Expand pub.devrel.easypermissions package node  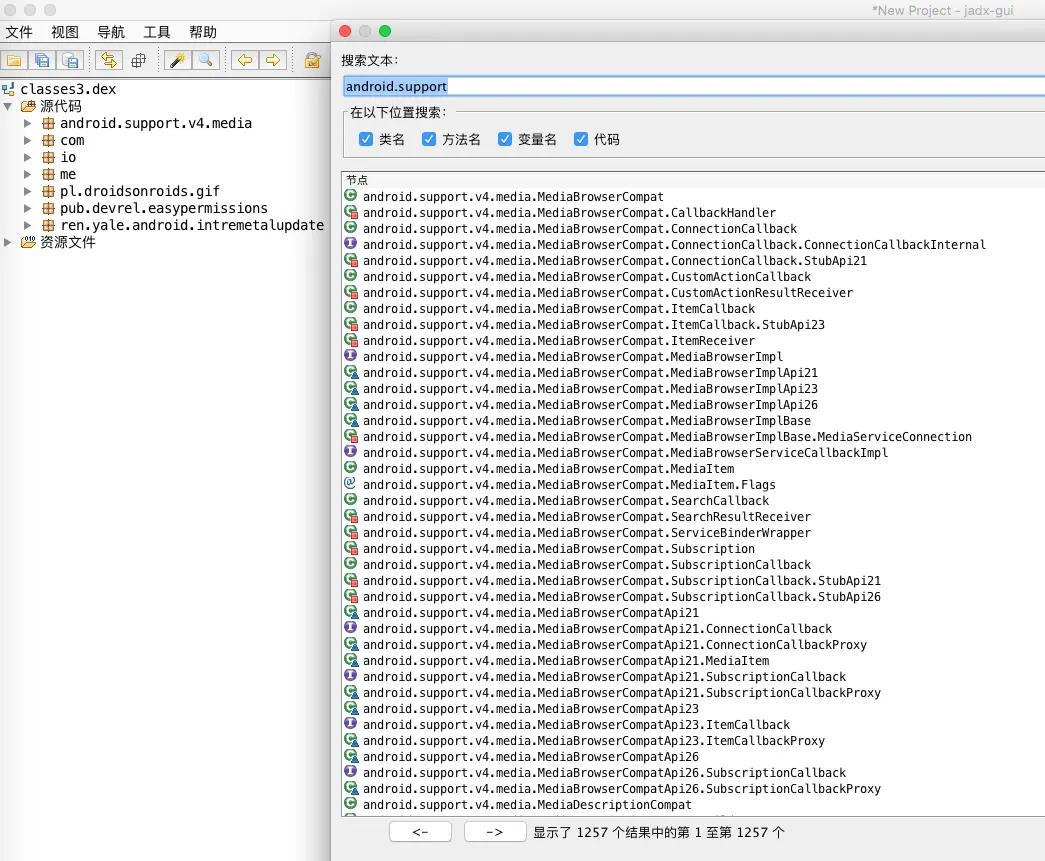pyautogui.click(x=27, y=208)
